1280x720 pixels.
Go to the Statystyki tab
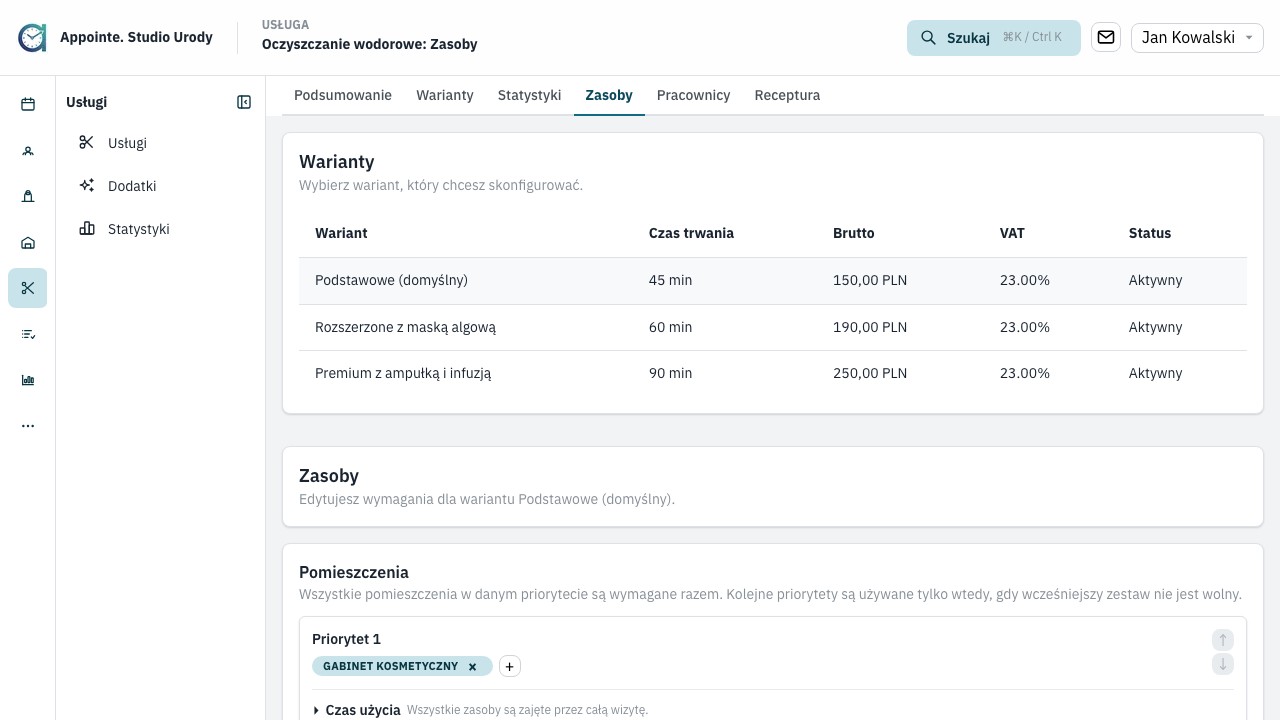point(529,96)
